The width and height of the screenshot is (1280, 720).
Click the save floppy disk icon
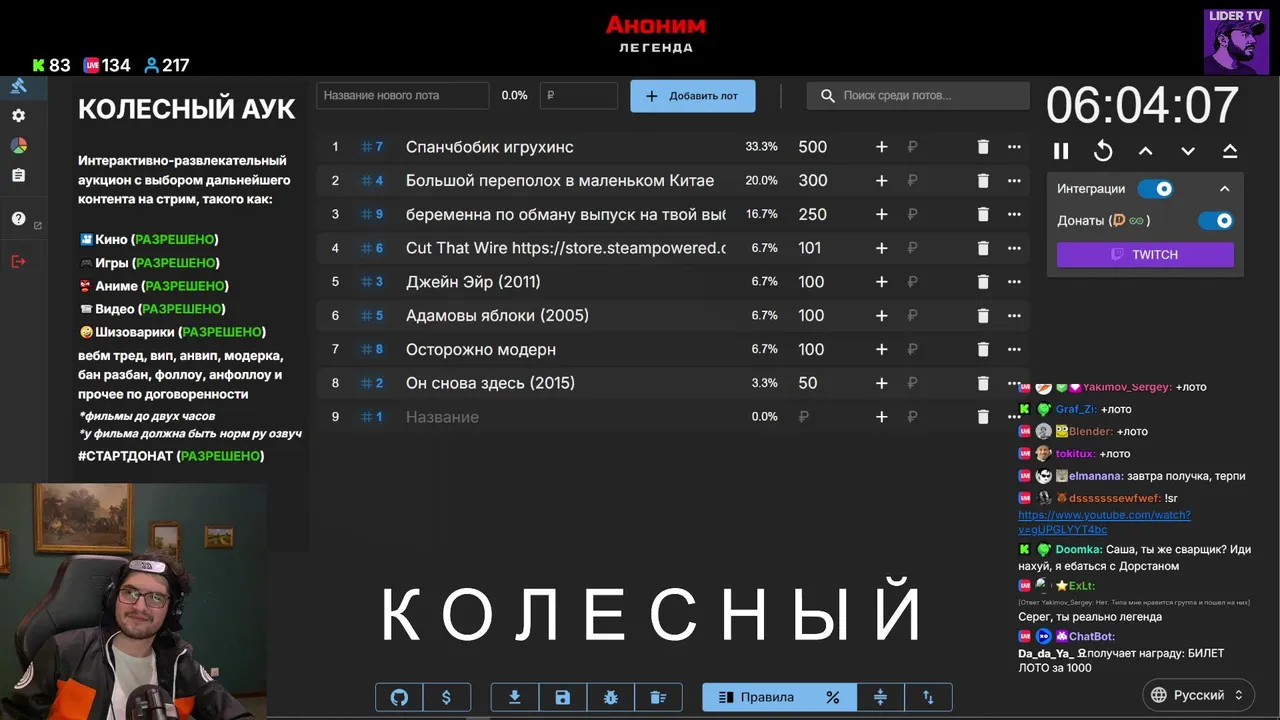(x=562, y=697)
